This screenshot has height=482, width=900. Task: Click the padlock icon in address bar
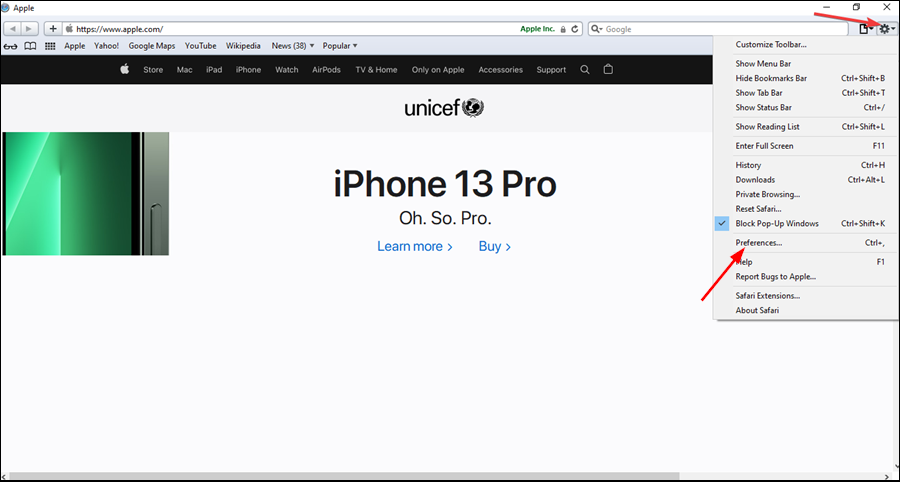click(563, 29)
